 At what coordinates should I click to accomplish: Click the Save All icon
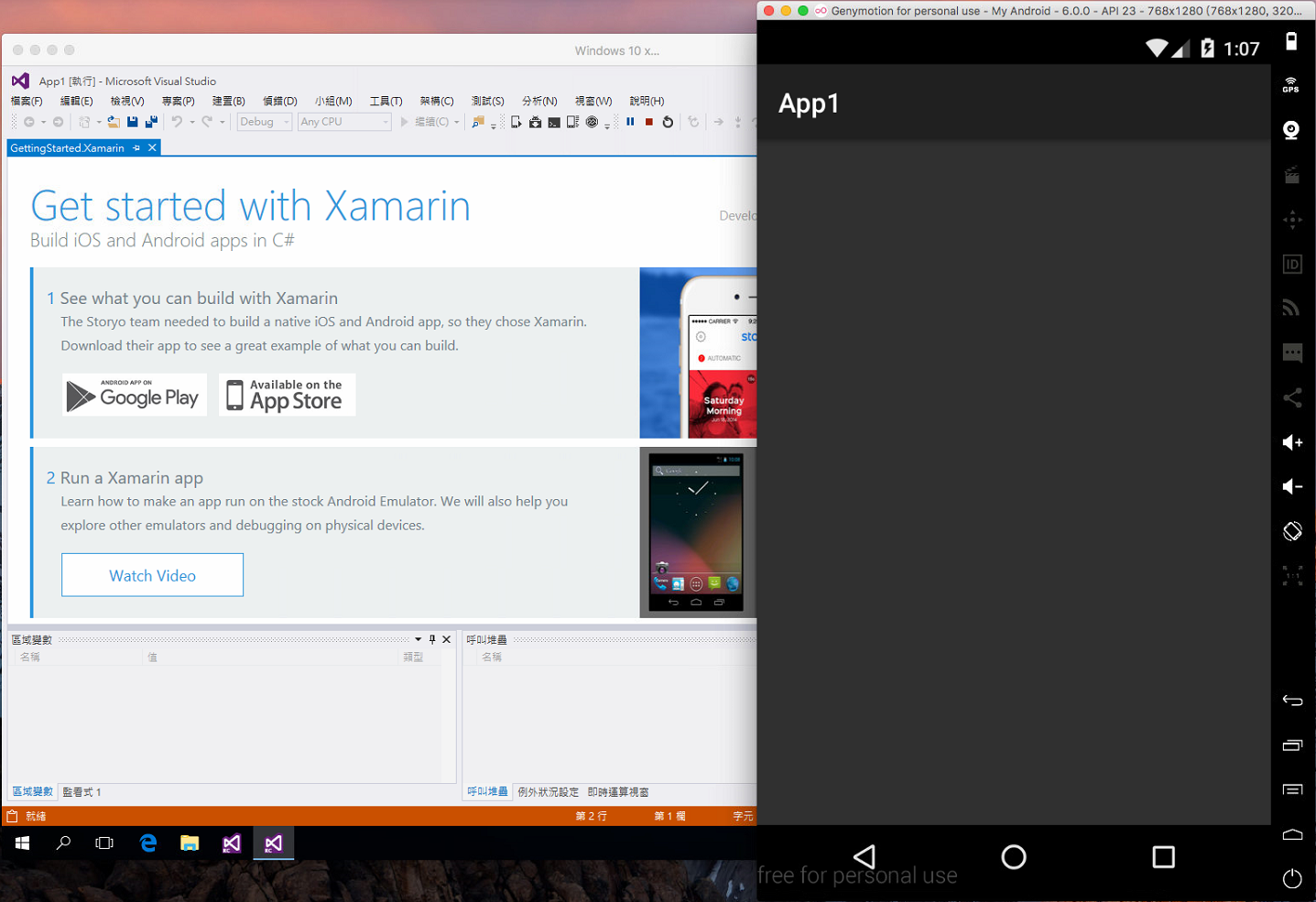(151, 122)
